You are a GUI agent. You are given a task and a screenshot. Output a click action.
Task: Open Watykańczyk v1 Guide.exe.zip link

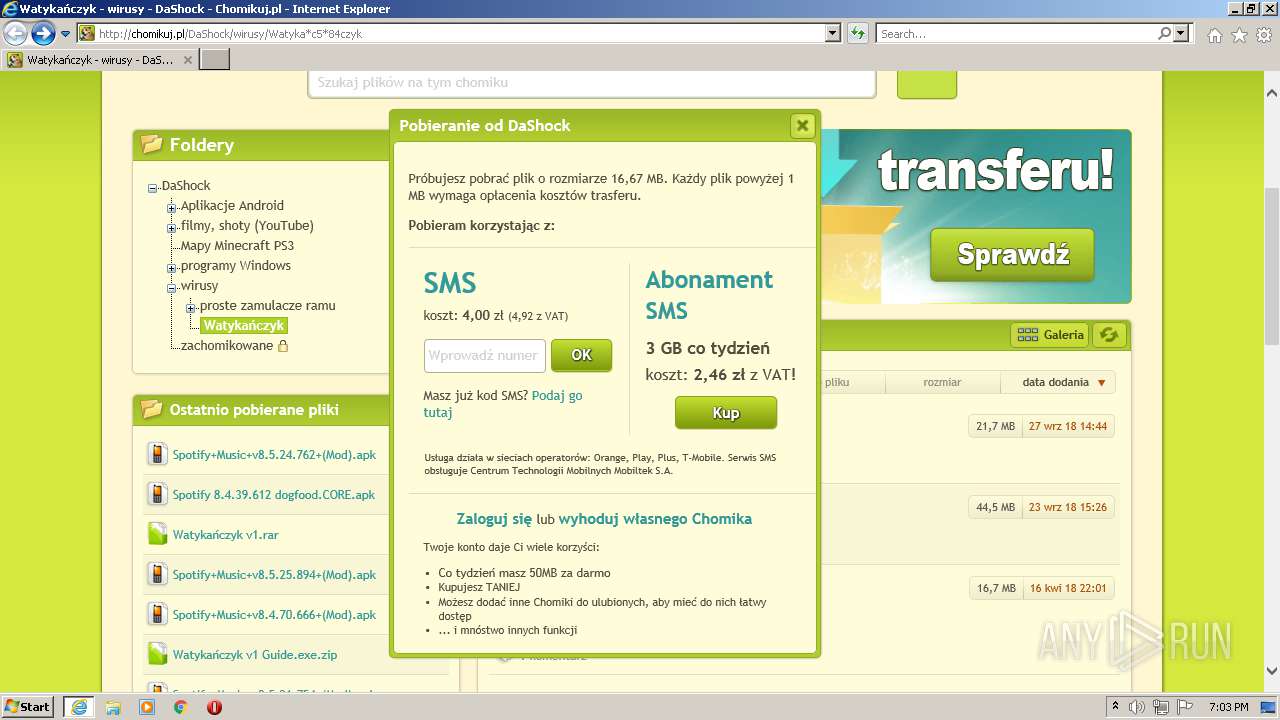pyautogui.click(x=255, y=655)
